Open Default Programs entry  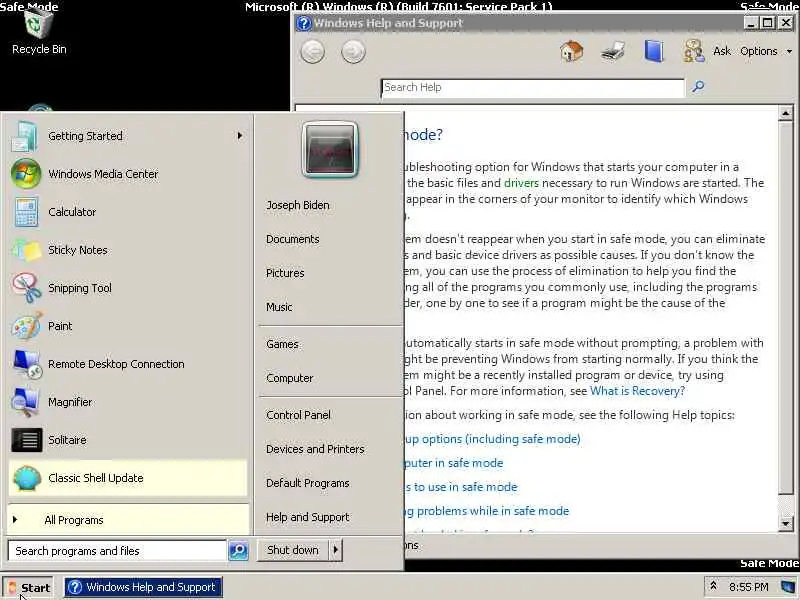pos(308,483)
